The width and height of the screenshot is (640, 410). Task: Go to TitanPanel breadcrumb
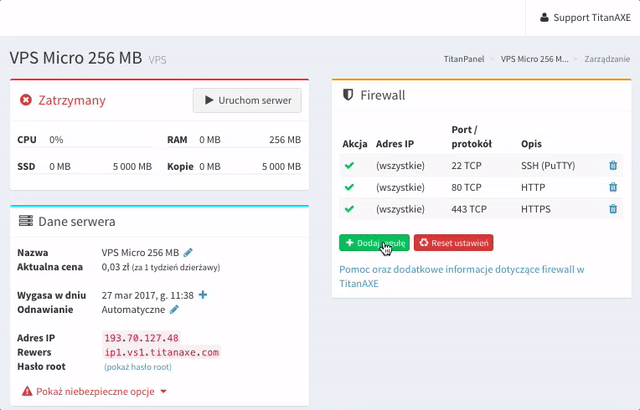[x=464, y=59]
